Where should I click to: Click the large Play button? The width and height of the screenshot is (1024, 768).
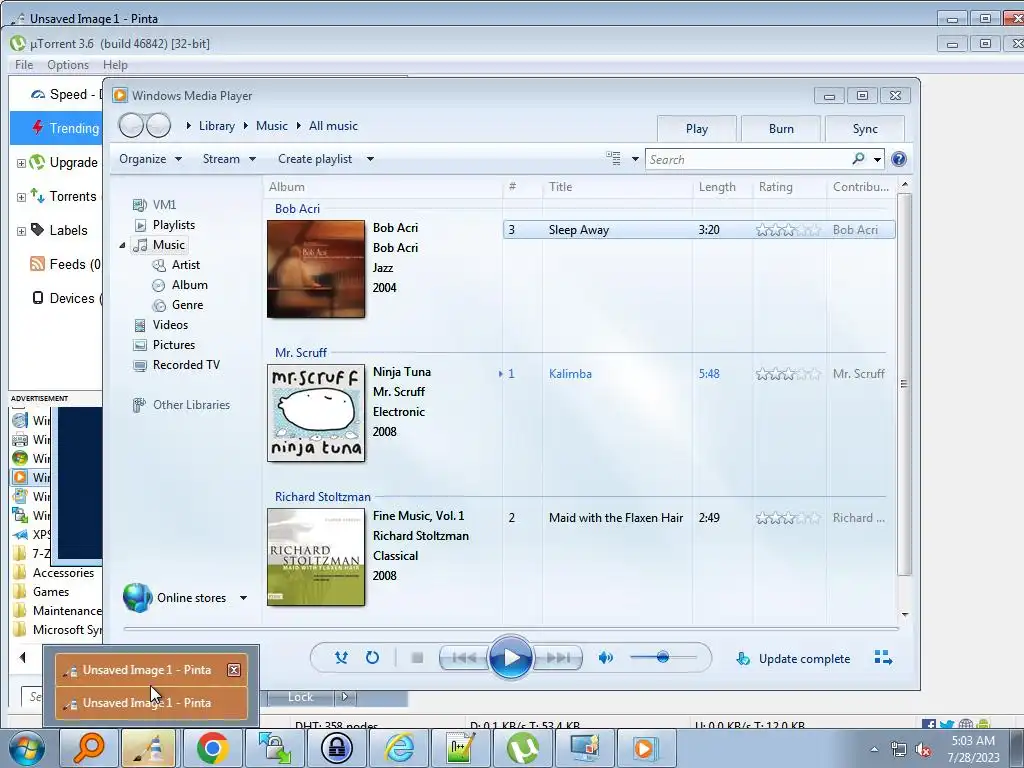tap(510, 658)
